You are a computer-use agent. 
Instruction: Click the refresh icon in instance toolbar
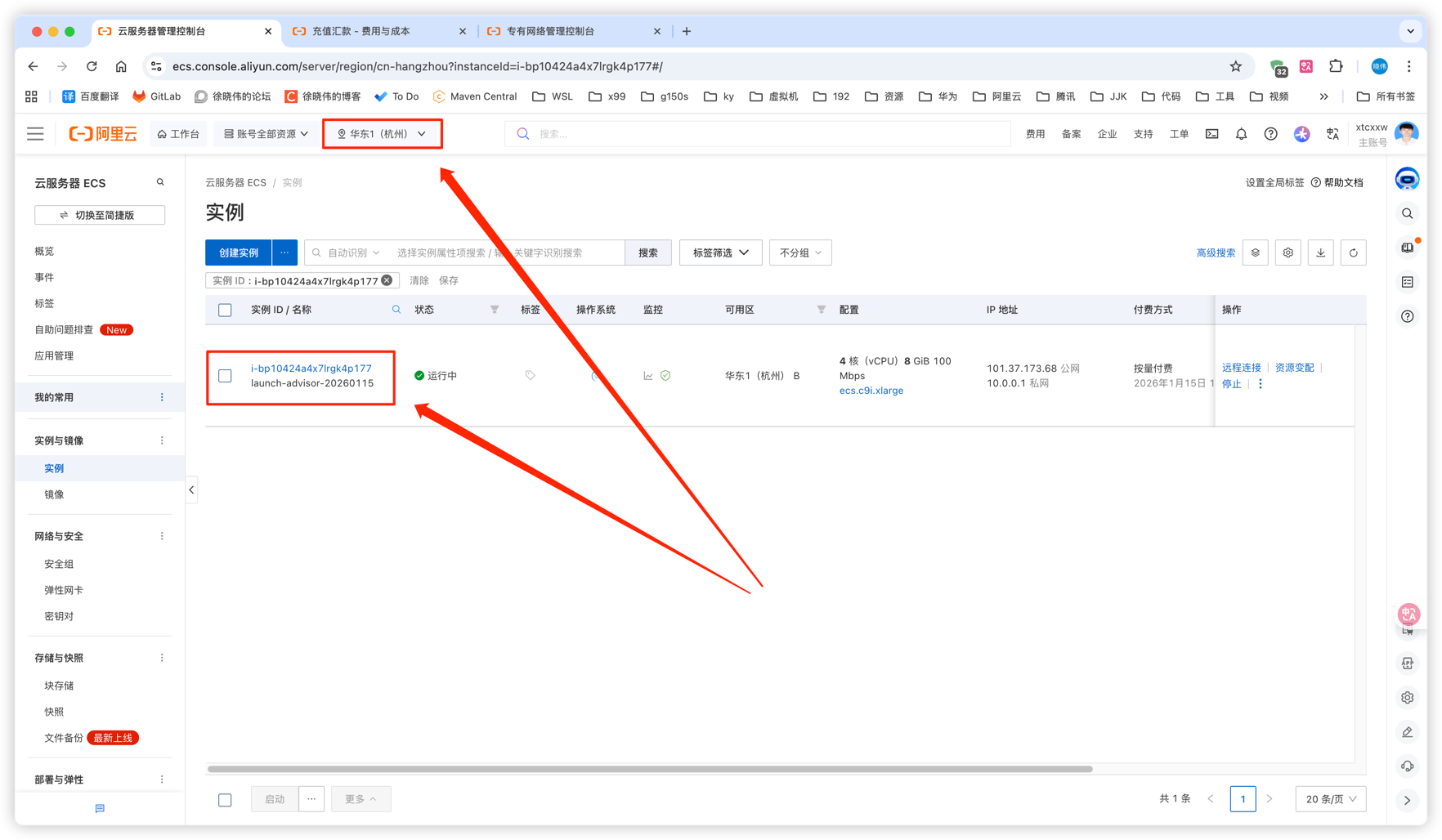pyautogui.click(x=1353, y=253)
